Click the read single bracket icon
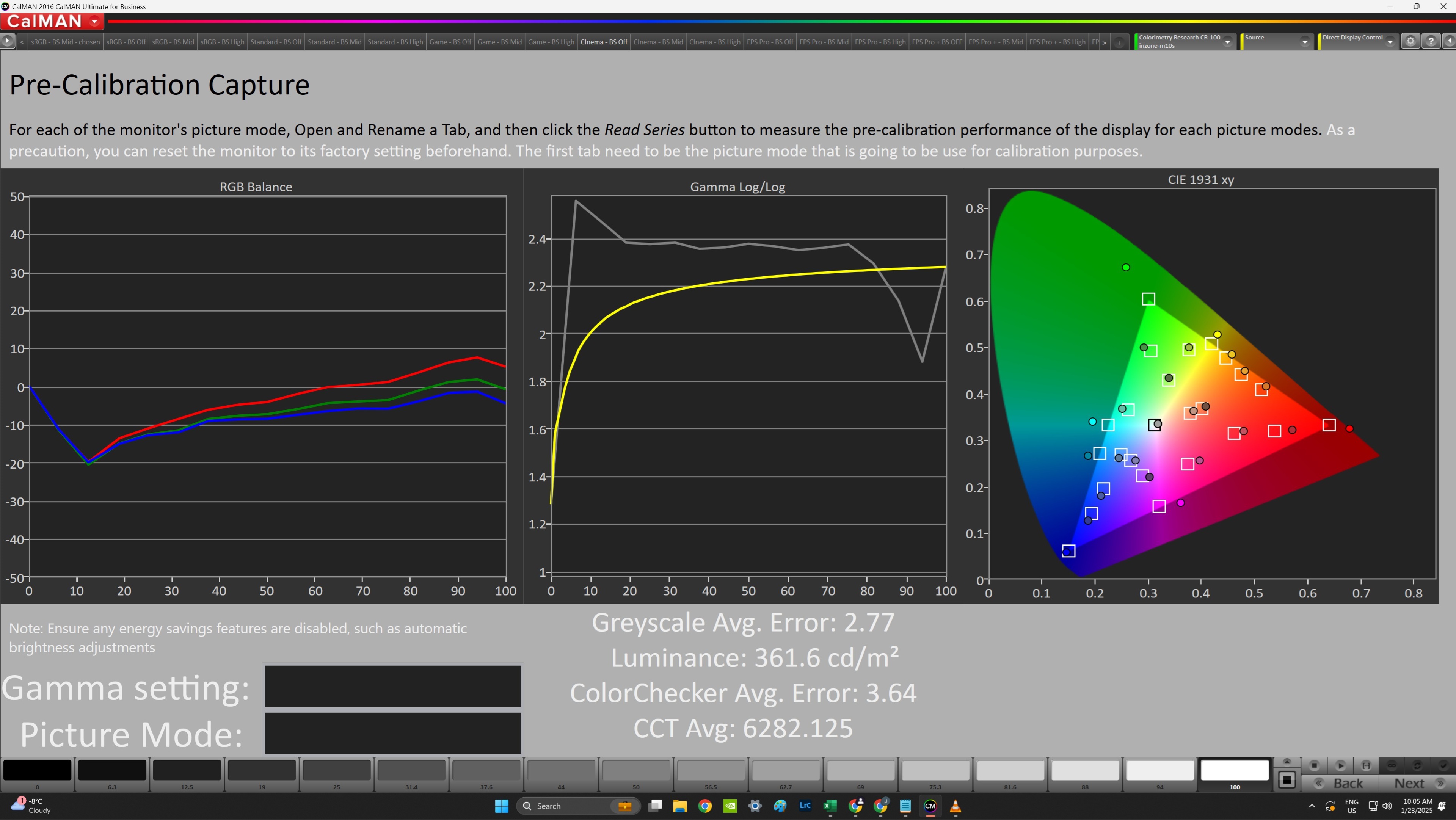1456x820 pixels. point(1366,765)
